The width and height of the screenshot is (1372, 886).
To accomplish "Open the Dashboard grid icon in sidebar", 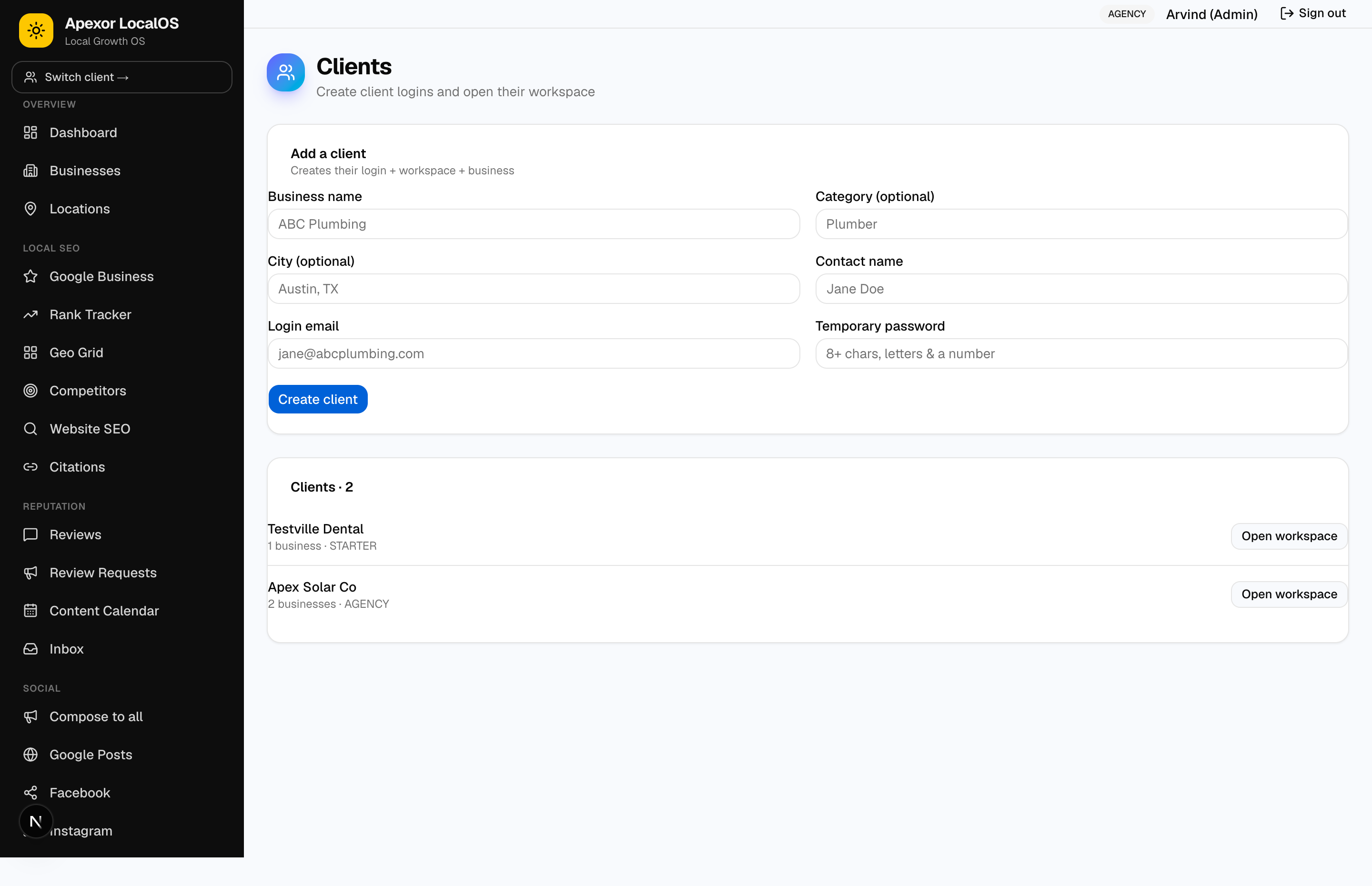I will [x=30, y=133].
